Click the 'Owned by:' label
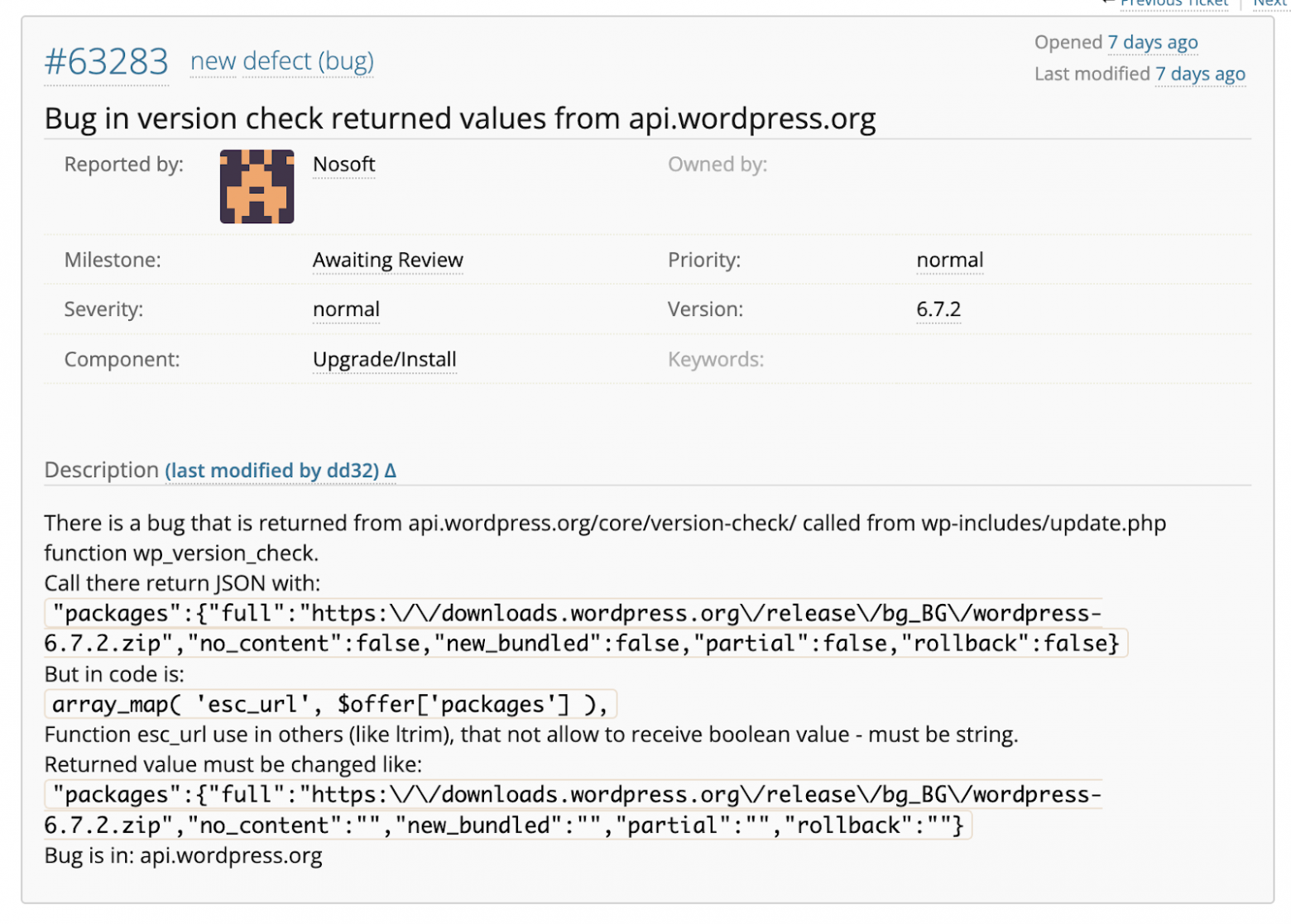Screen dimensions: 1291x924 pos(717,165)
